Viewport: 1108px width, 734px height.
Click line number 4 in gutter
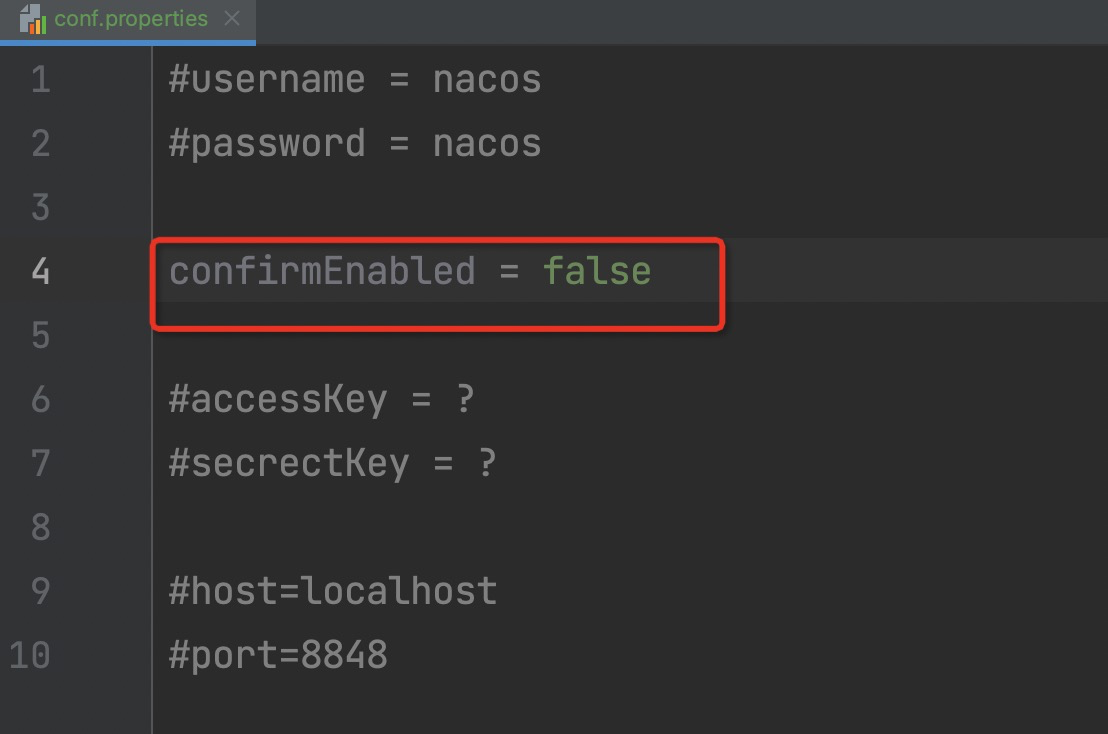click(40, 271)
